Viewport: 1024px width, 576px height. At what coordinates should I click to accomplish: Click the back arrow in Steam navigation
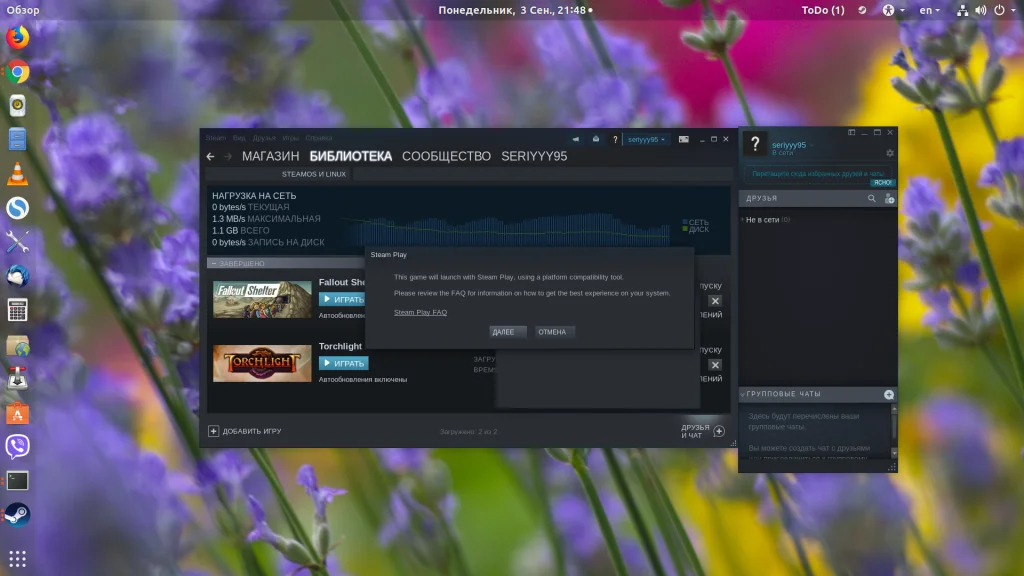[210, 157]
